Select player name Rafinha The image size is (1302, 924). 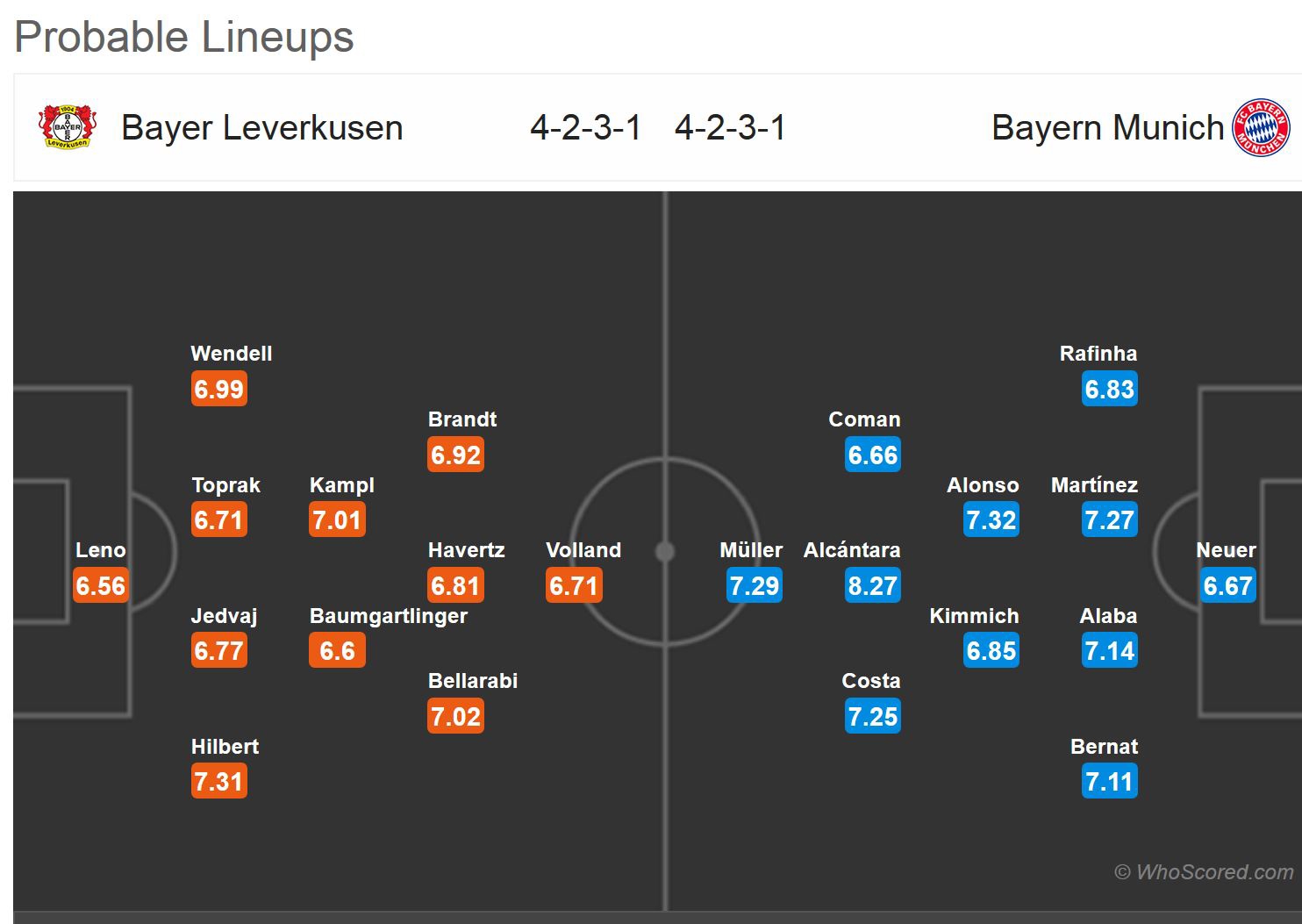point(1098,354)
